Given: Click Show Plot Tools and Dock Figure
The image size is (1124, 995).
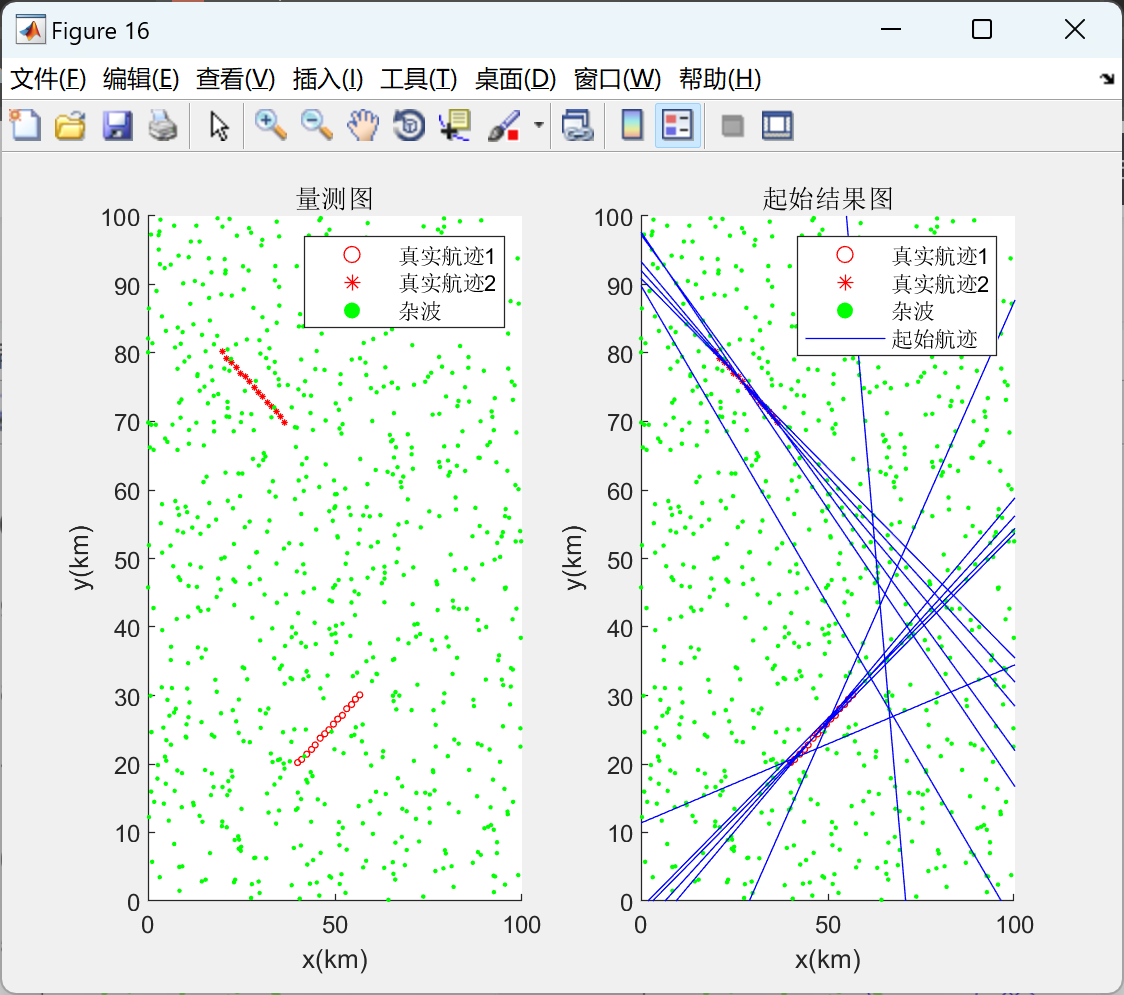Looking at the screenshot, I should pyautogui.click(x=777, y=125).
